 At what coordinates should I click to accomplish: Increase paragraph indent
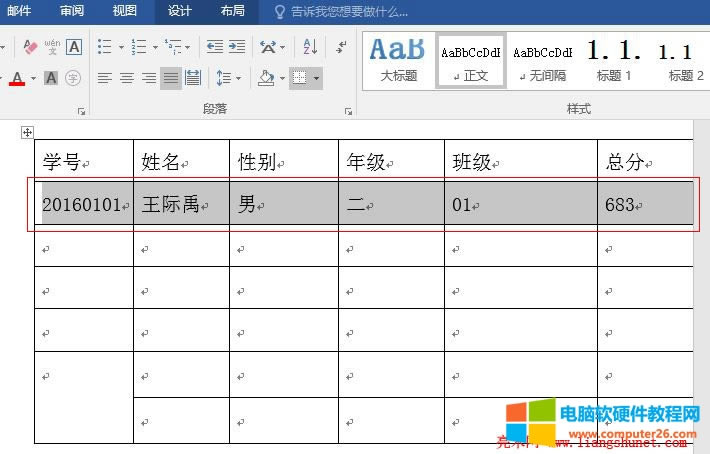(237, 47)
